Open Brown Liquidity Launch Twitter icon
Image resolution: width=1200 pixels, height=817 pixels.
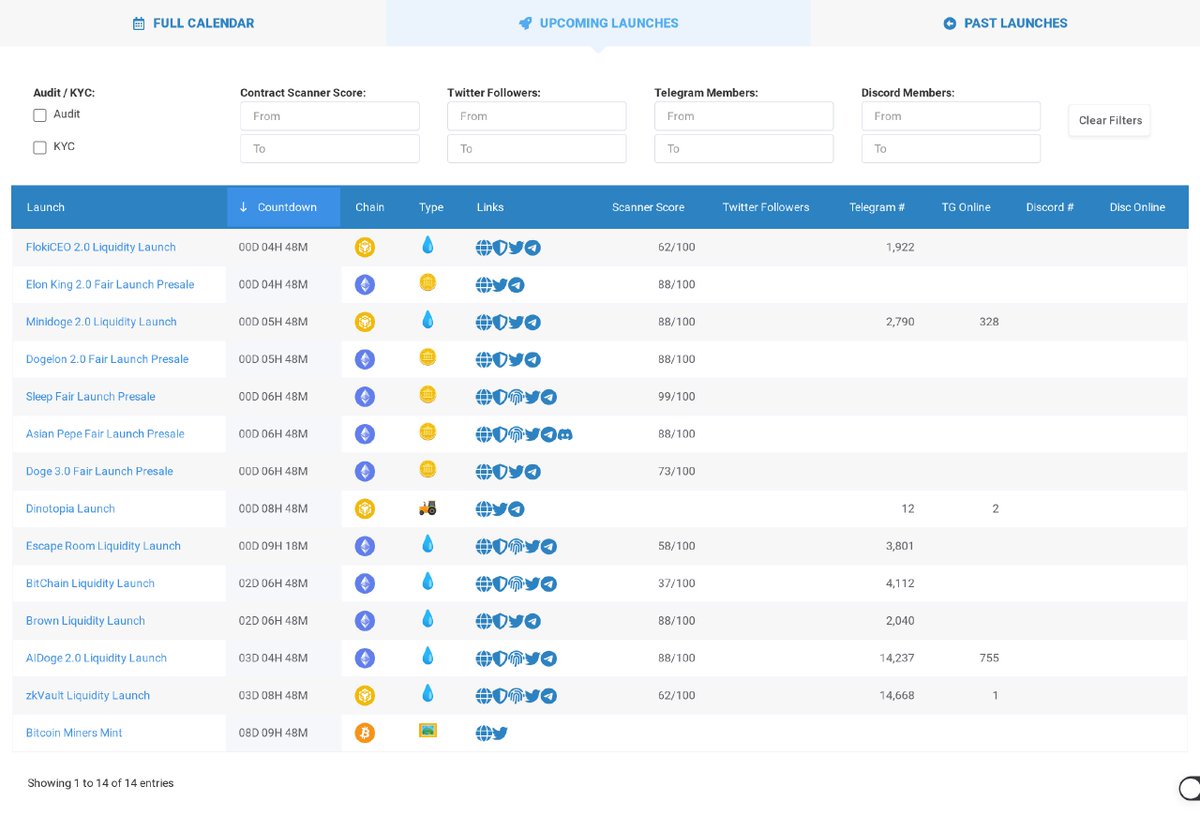tap(516, 621)
